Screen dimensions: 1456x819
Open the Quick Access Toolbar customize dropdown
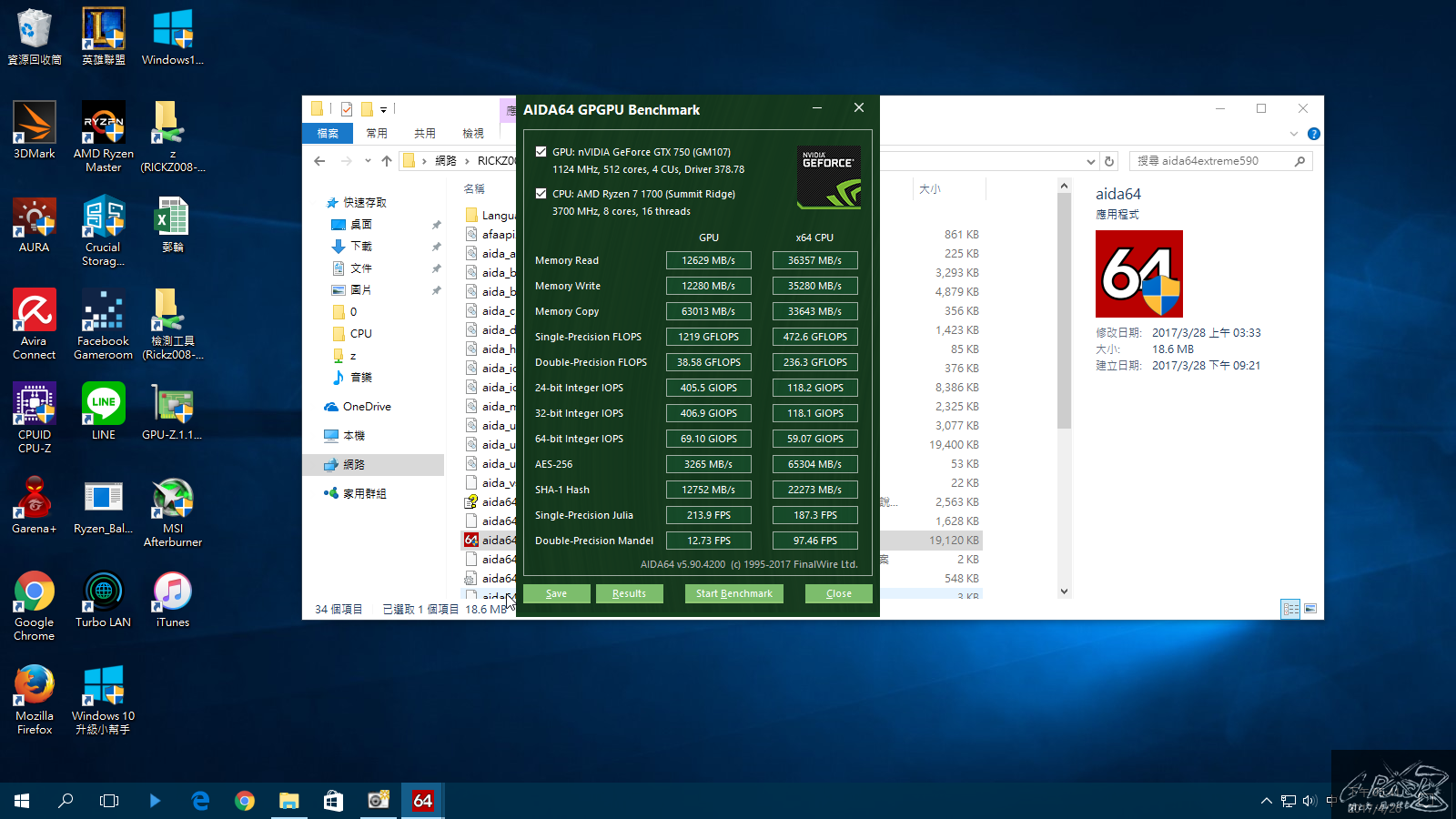tap(384, 109)
